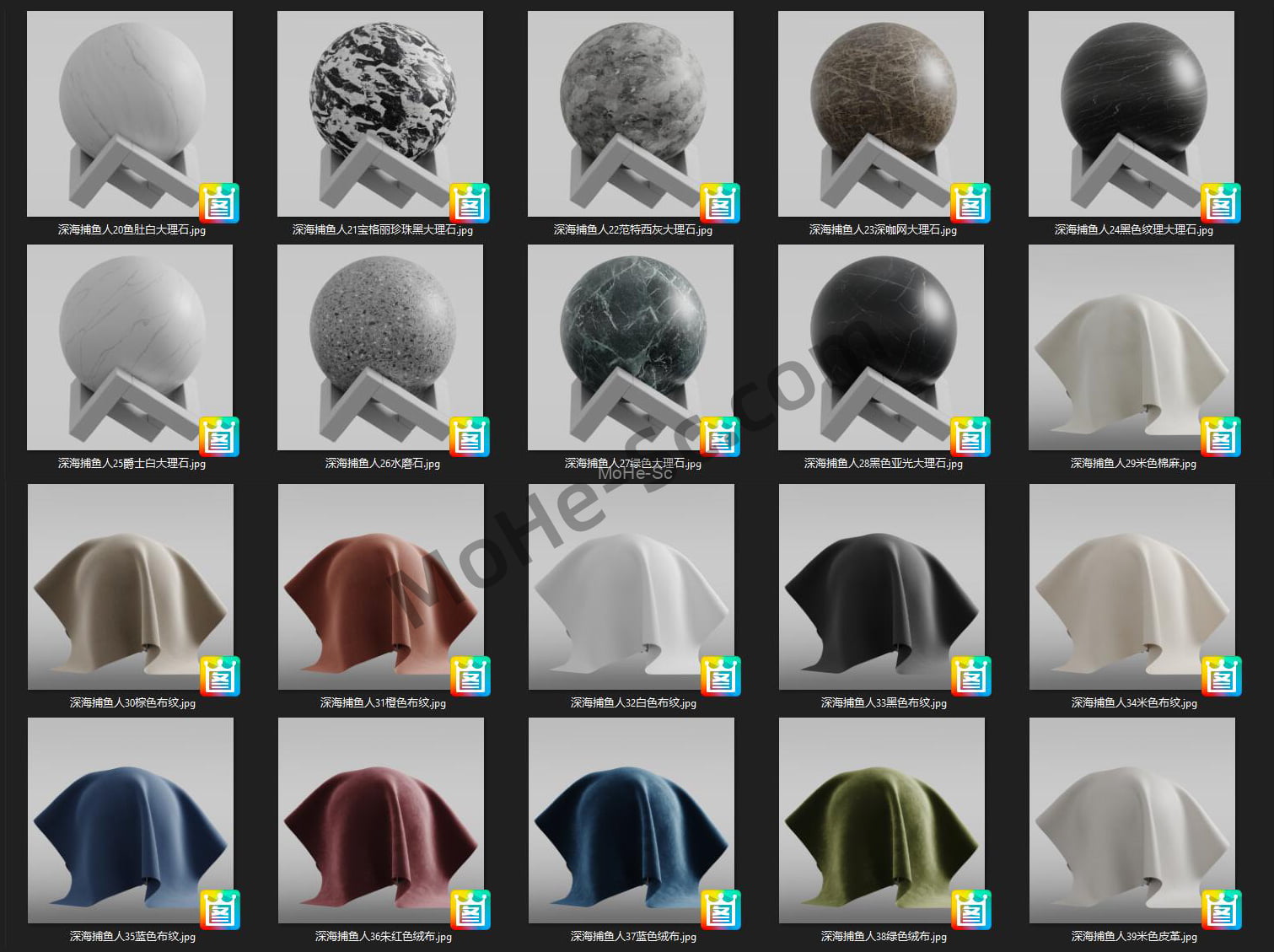Screen dimensions: 1274x952
Task: Select the 蓝色绒布 cloth thumbnail
Action: 632,820
